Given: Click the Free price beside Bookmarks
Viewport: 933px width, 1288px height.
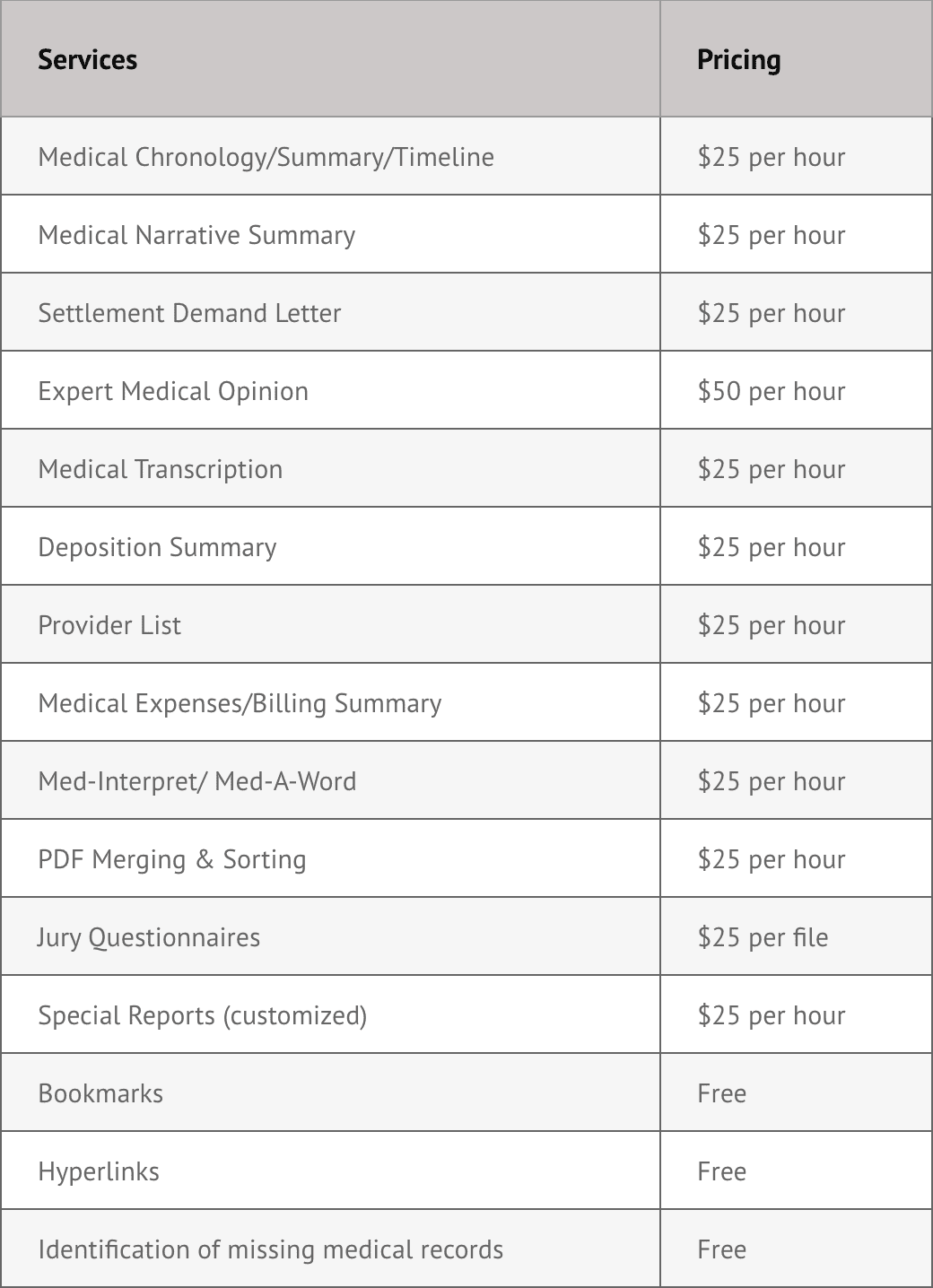Looking at the screenshot, I should click(721, 1093).
